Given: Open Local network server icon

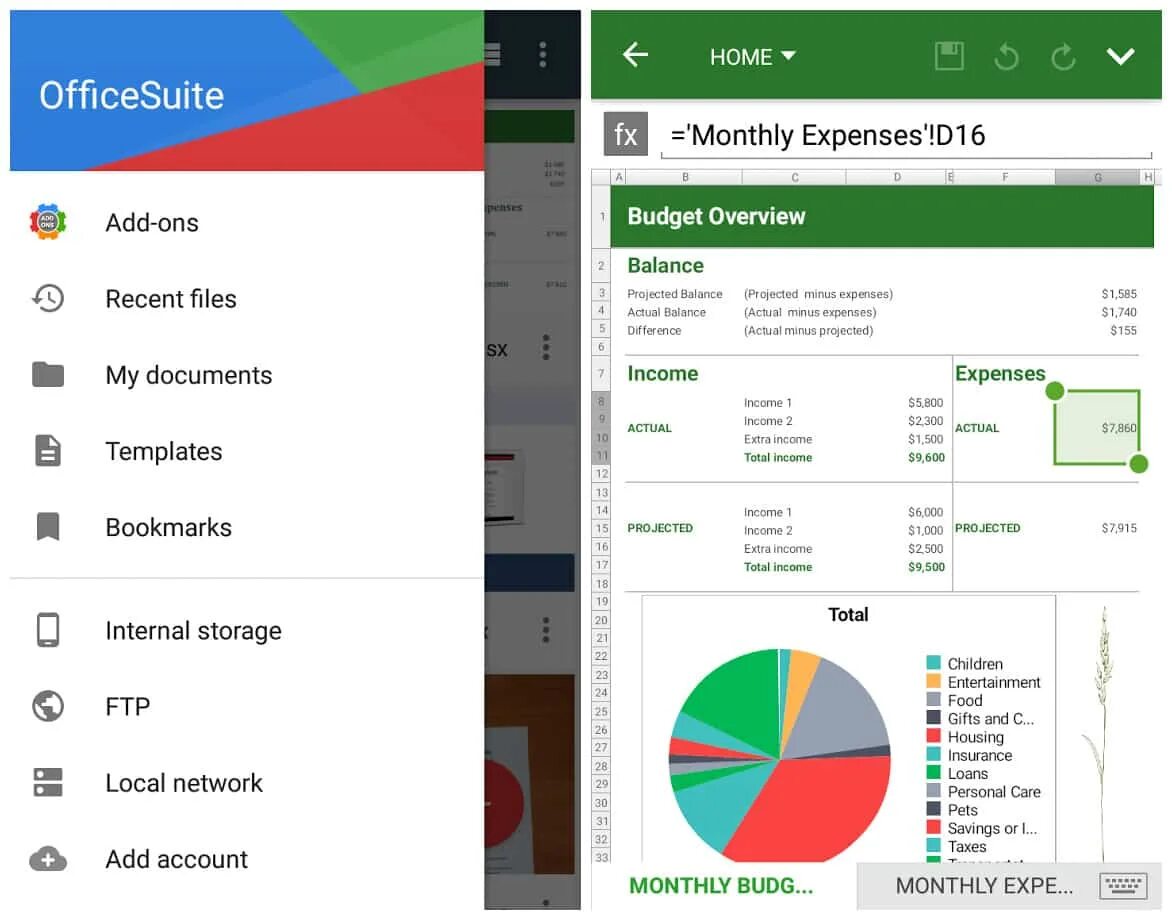Looking at the screenshot, I should point(48,782).
